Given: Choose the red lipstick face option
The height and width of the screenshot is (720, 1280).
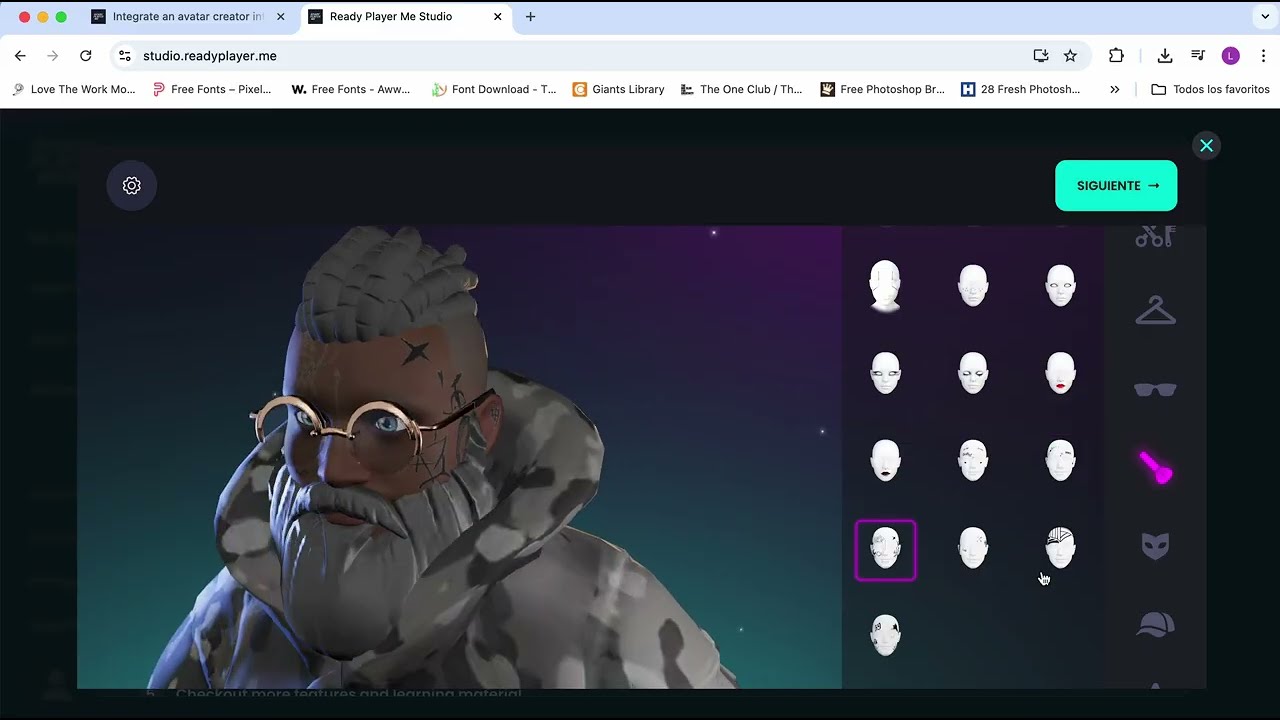Looking at the screenshot, I should [1060, 373].
